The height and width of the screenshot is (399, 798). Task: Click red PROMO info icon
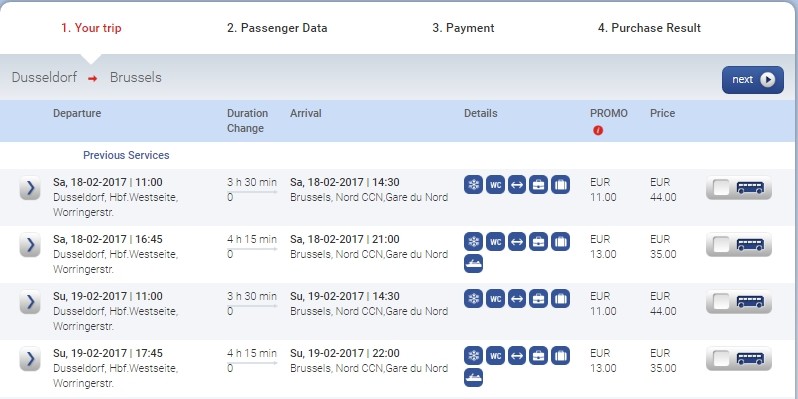coord(598,130)
